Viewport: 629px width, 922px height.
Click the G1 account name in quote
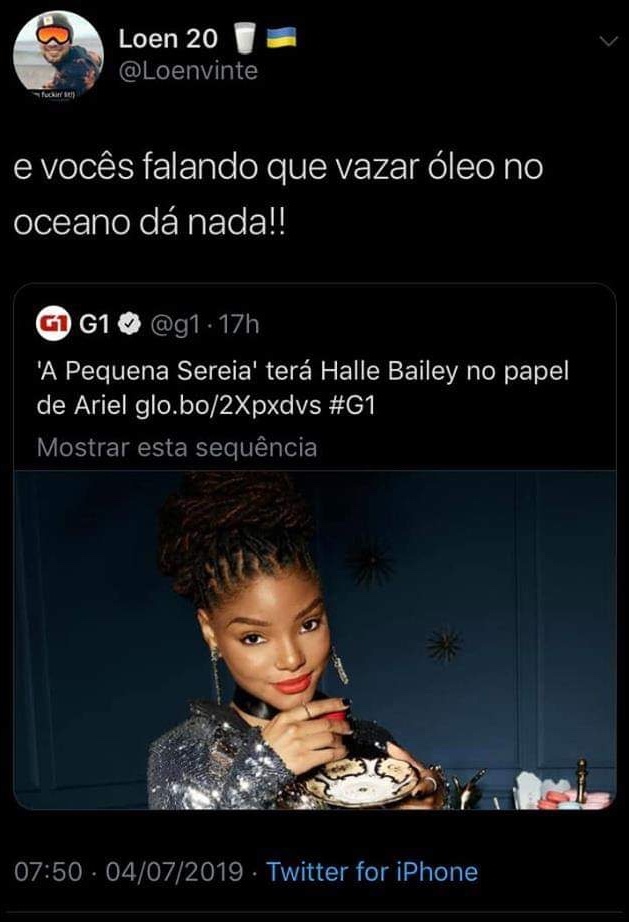click(94, 323)
